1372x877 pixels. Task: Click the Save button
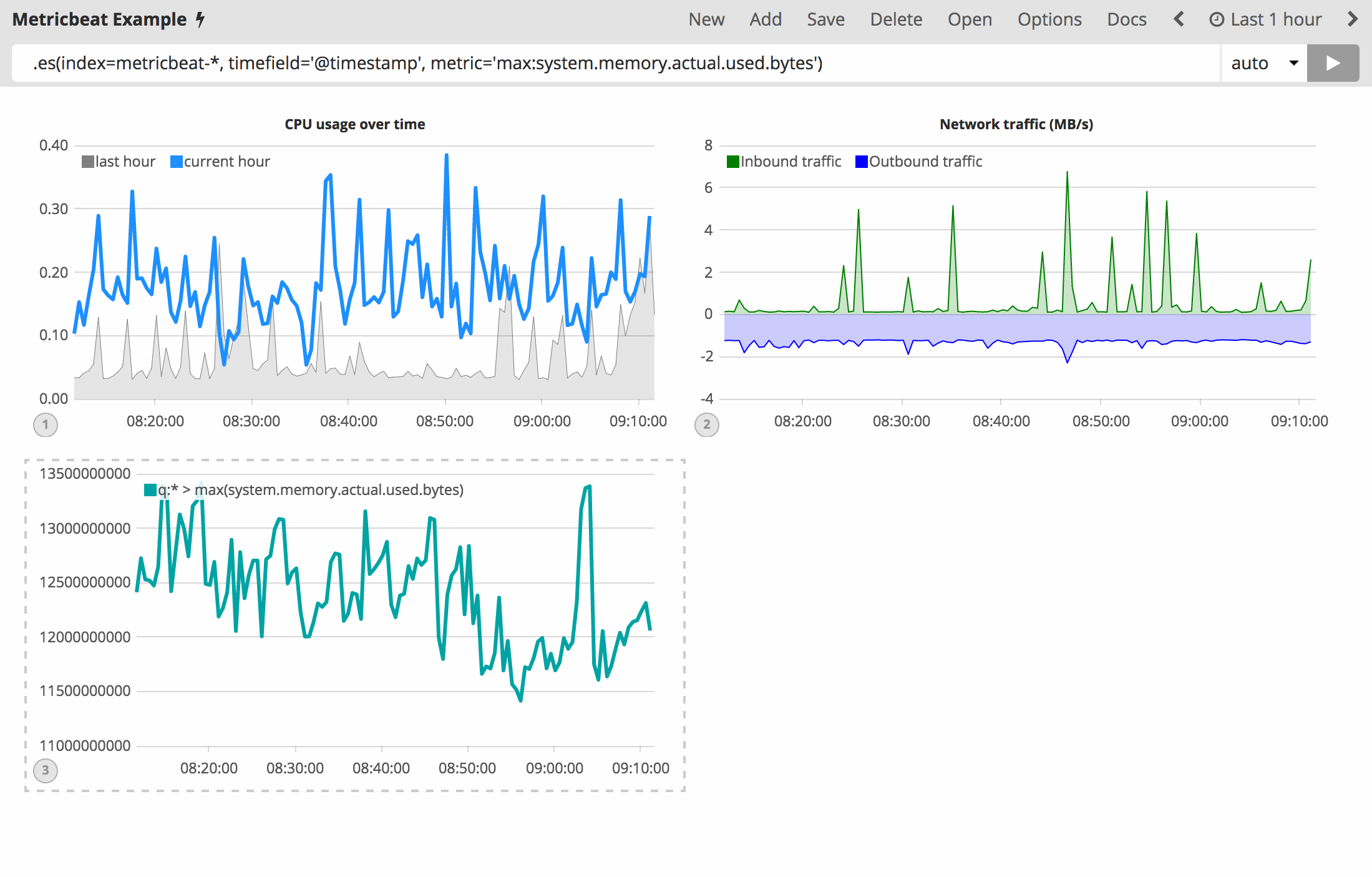[x=825, y=19]
